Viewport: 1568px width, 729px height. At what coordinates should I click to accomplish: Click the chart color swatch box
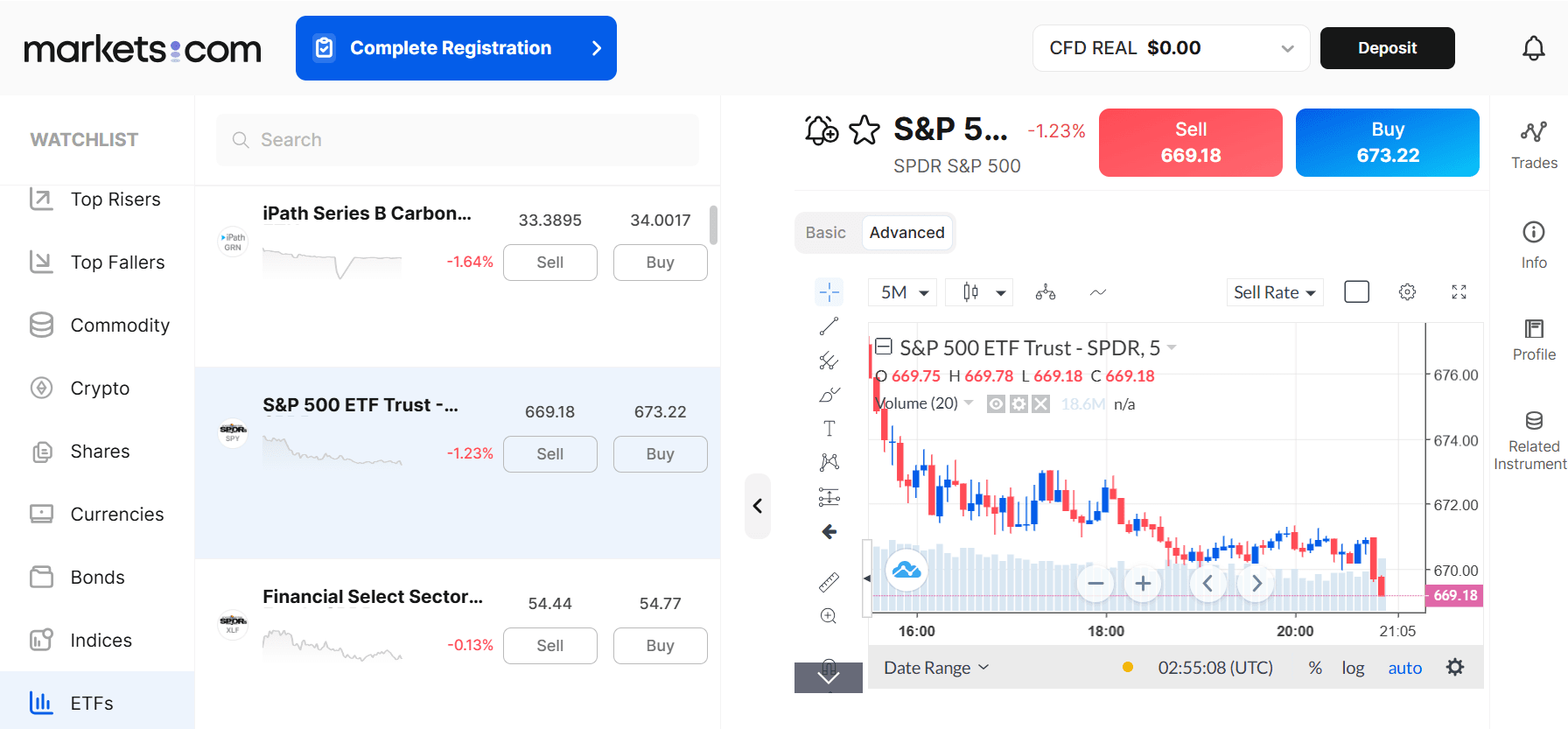point(1356,291)
